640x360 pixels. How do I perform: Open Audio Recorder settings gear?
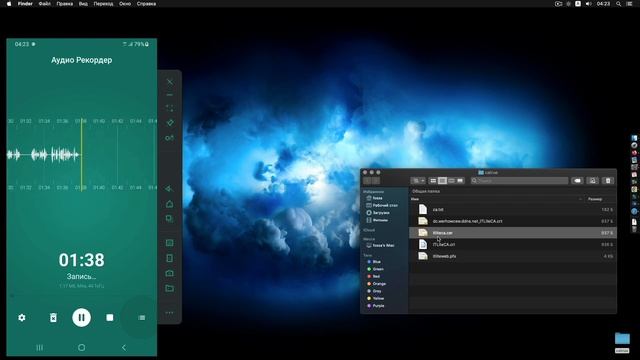point(22,318)
